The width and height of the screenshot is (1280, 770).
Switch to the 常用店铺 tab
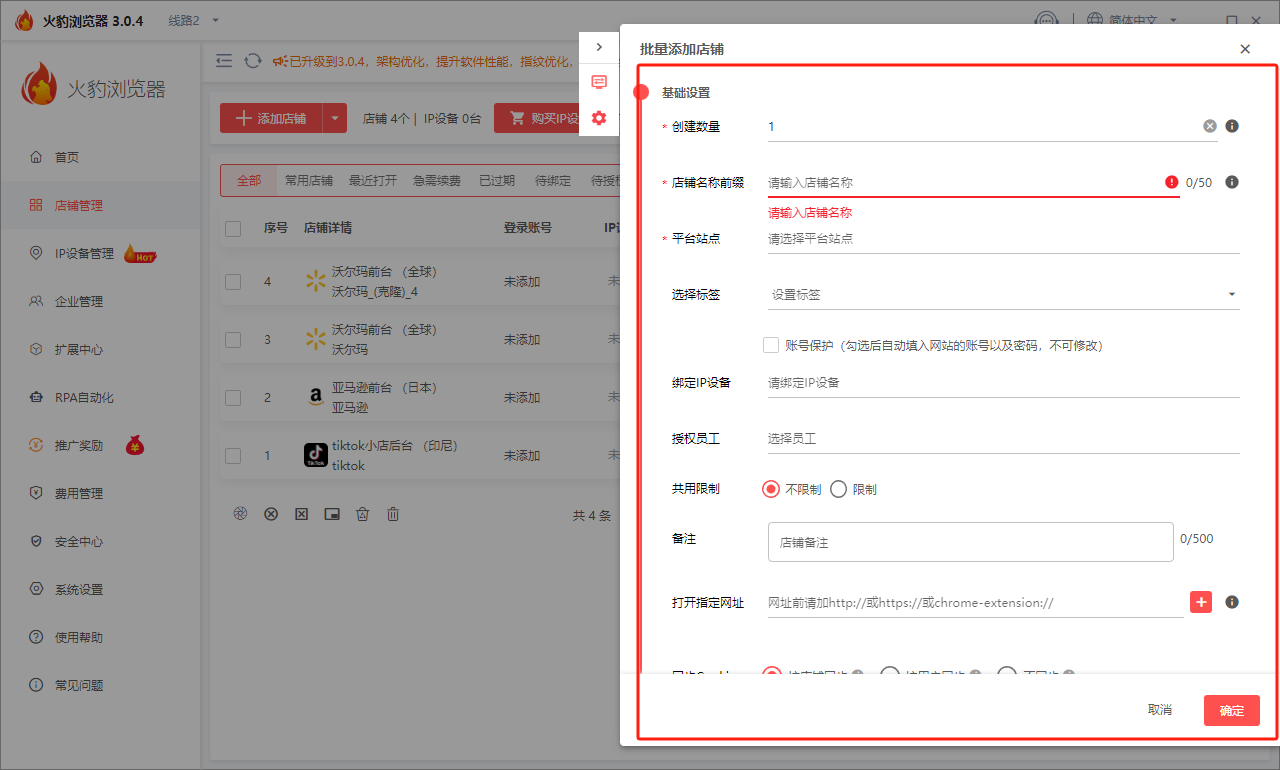click(x=308, y=181)
